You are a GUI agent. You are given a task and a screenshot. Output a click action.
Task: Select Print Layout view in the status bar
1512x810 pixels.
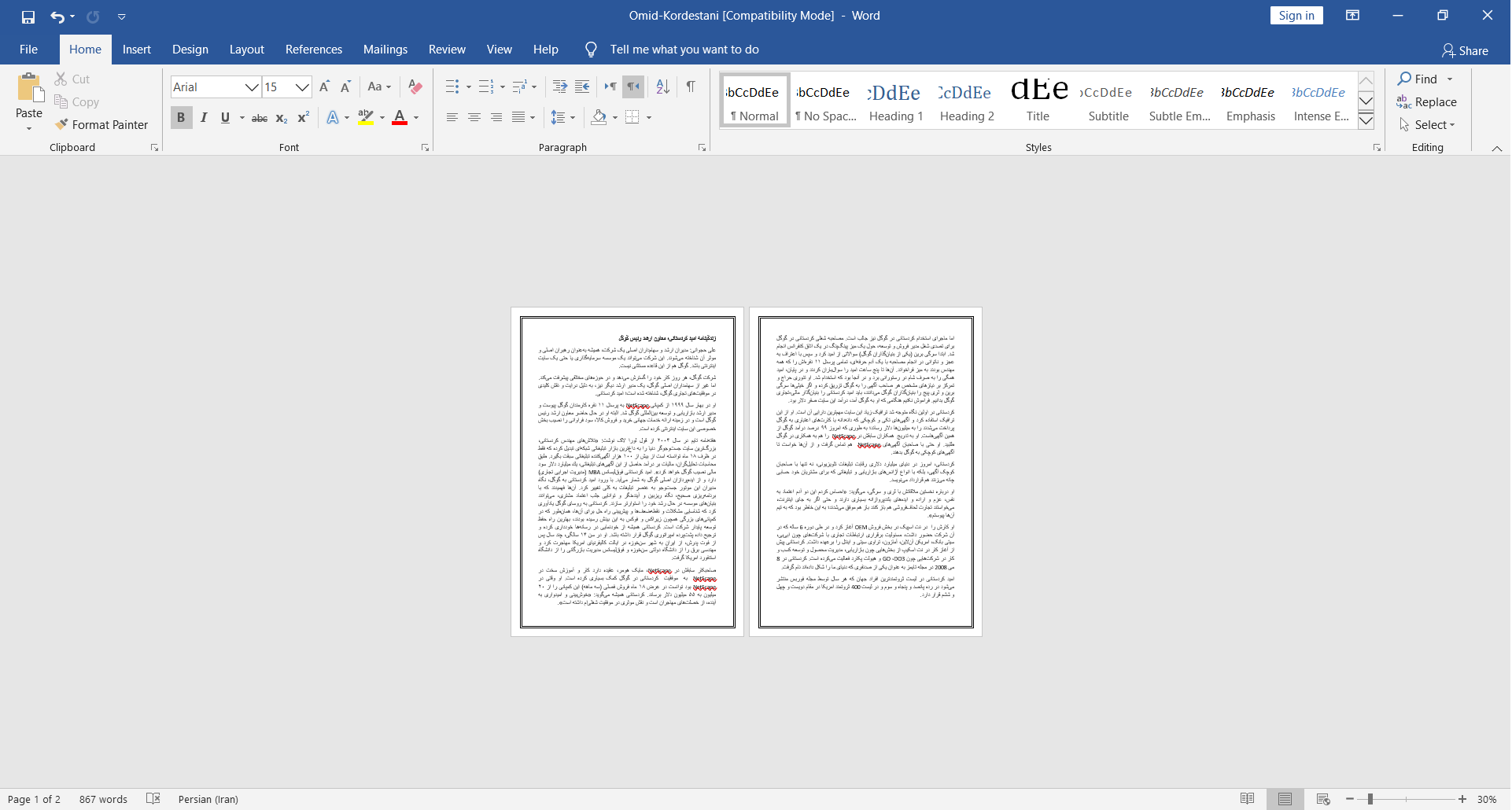1285,799
